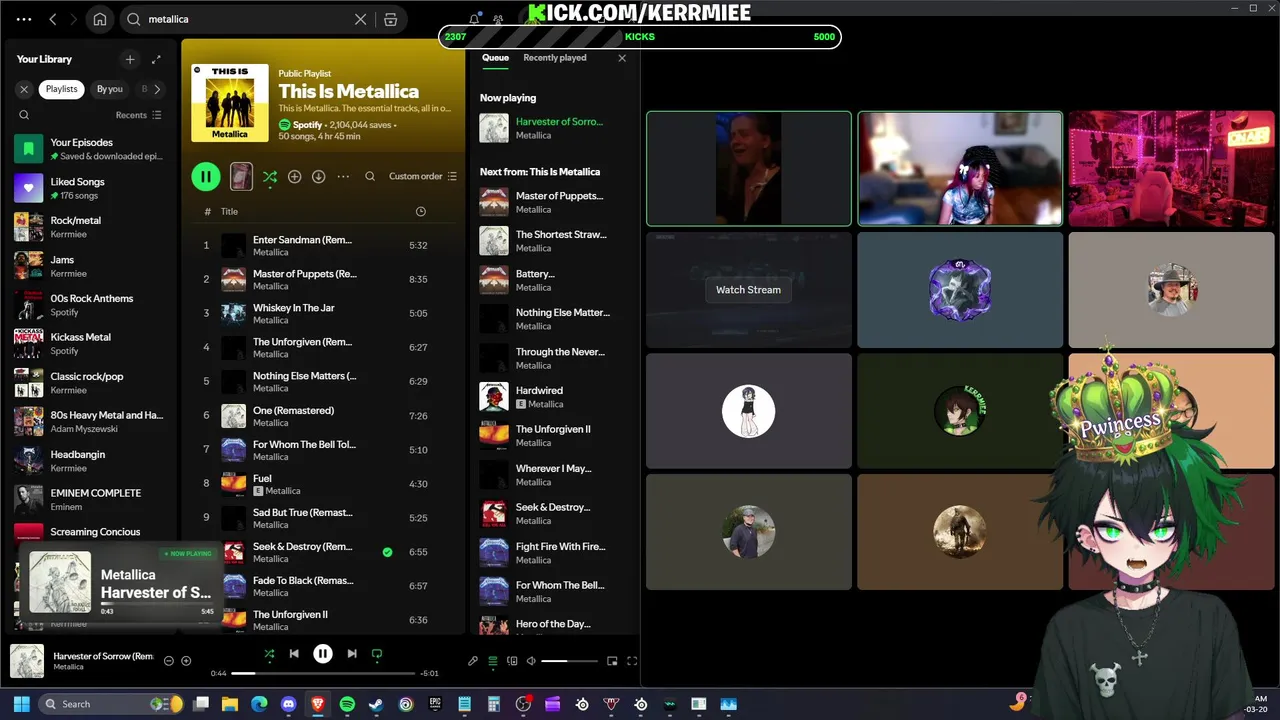Open Spotify Home via the house icon
1280x720 pixels.
coord(100,19)
